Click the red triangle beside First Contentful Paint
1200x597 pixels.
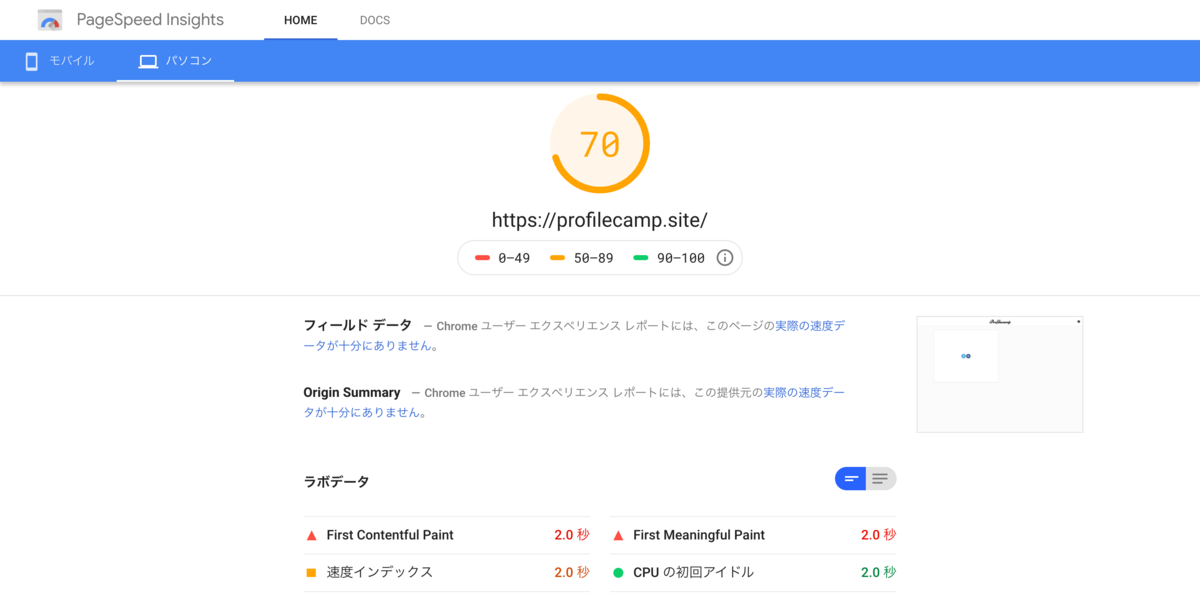(x=311, y=536)
